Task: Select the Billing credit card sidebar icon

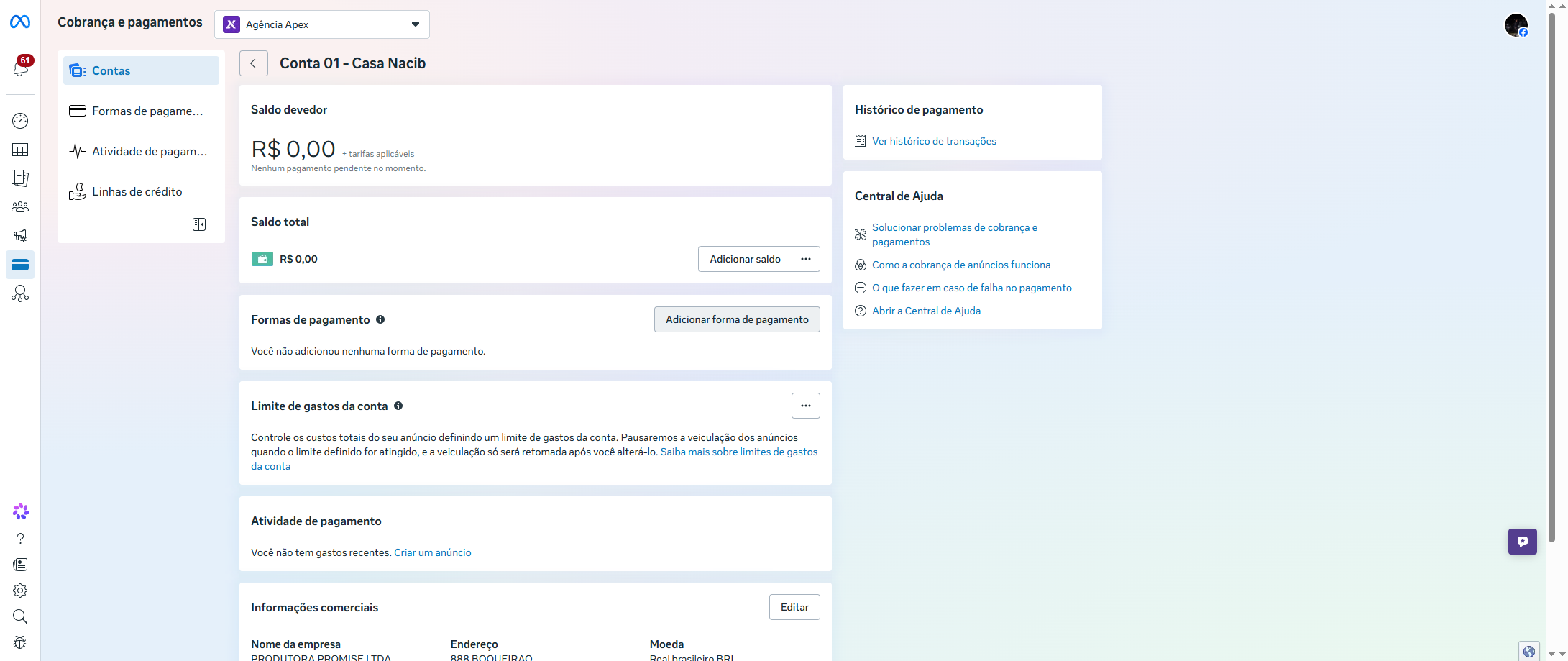Action: pyautogui.click(x=20, y=265)
